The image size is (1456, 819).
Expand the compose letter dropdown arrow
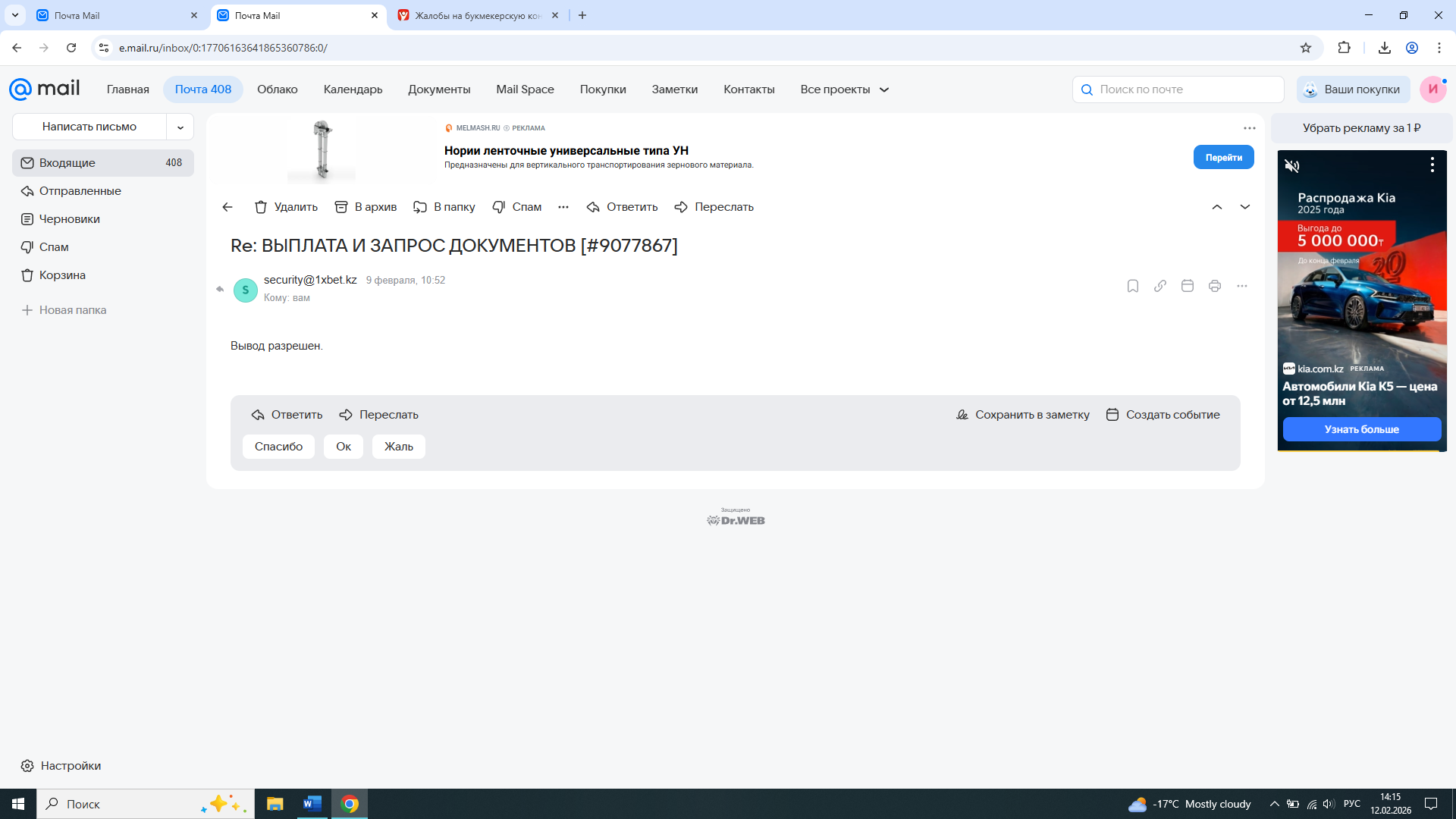(180, 127)
